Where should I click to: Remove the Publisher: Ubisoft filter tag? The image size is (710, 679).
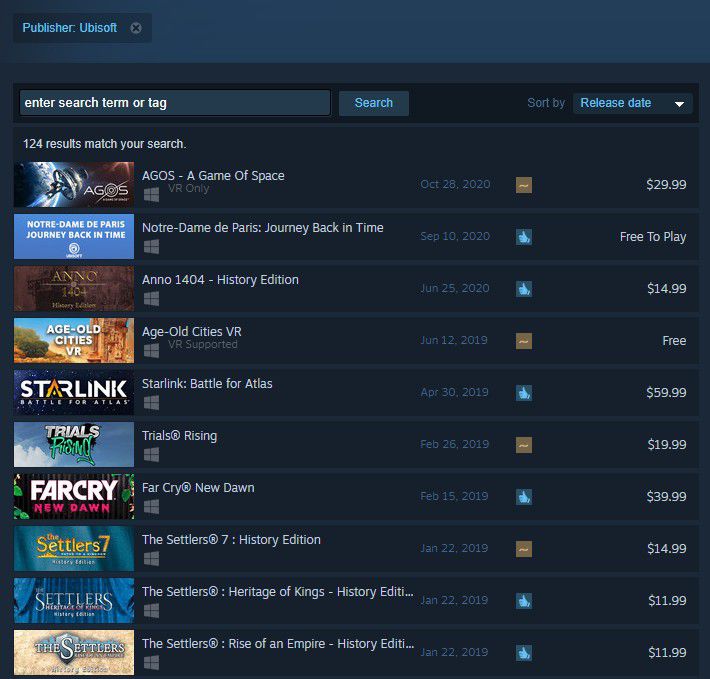pyautogui.click(x=135, y=28)
